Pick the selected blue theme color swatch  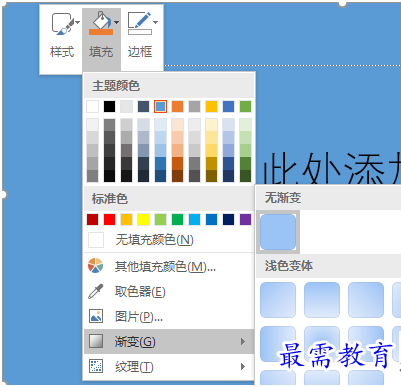click(160, 106)
